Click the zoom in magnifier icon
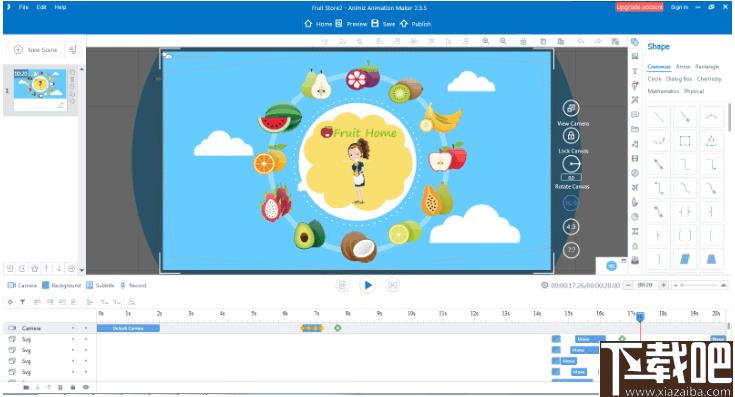 486,41
